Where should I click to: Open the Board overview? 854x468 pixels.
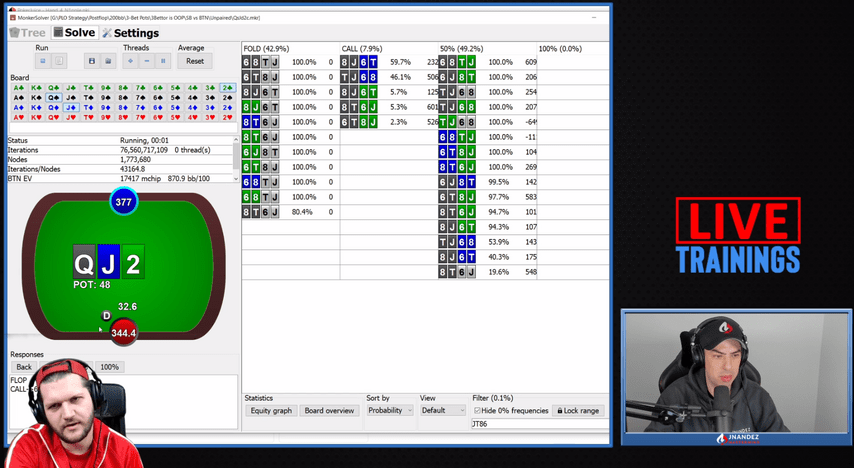point(330,410)
